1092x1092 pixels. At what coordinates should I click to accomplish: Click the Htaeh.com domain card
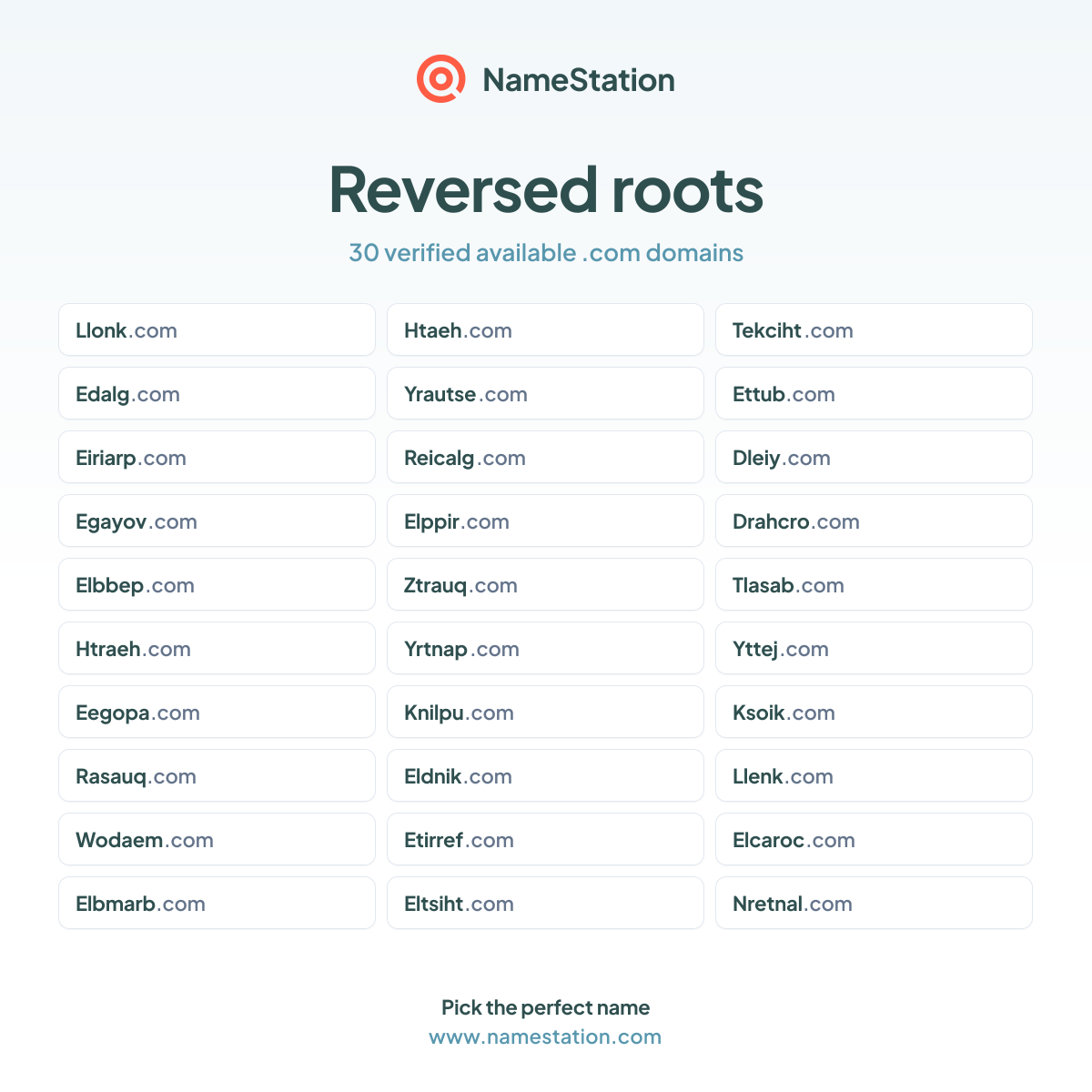(545, 329)
